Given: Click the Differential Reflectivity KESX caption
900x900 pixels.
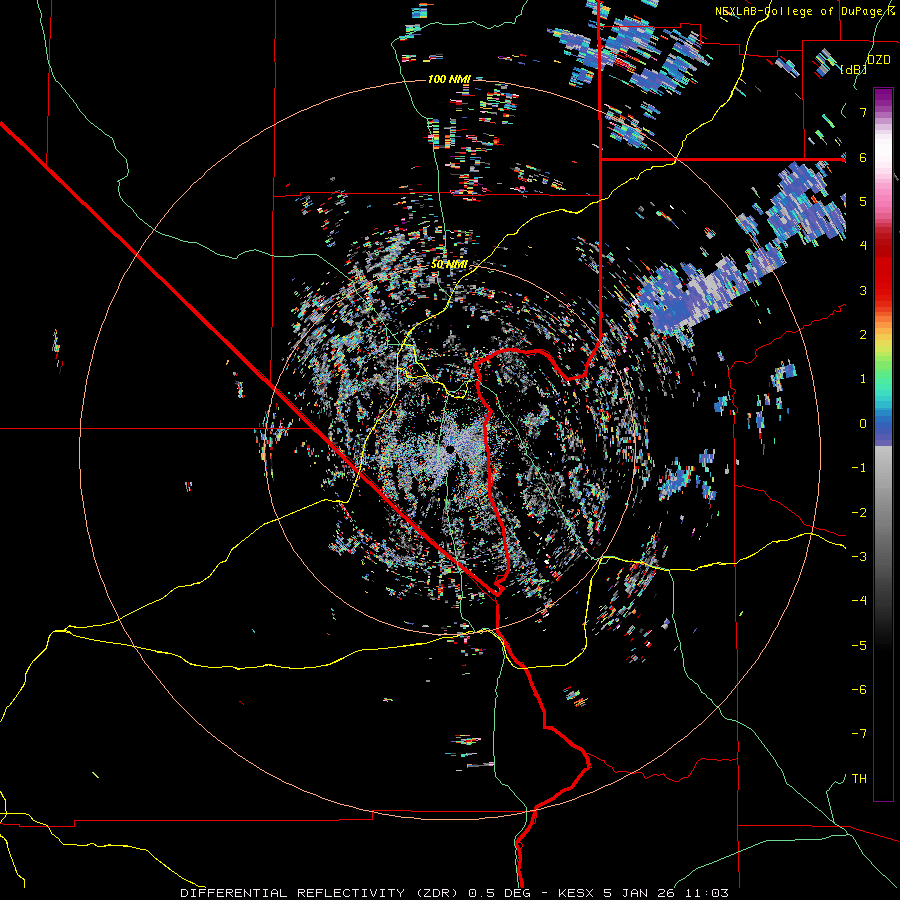Looking at the screenshot, I should [455, 893].
